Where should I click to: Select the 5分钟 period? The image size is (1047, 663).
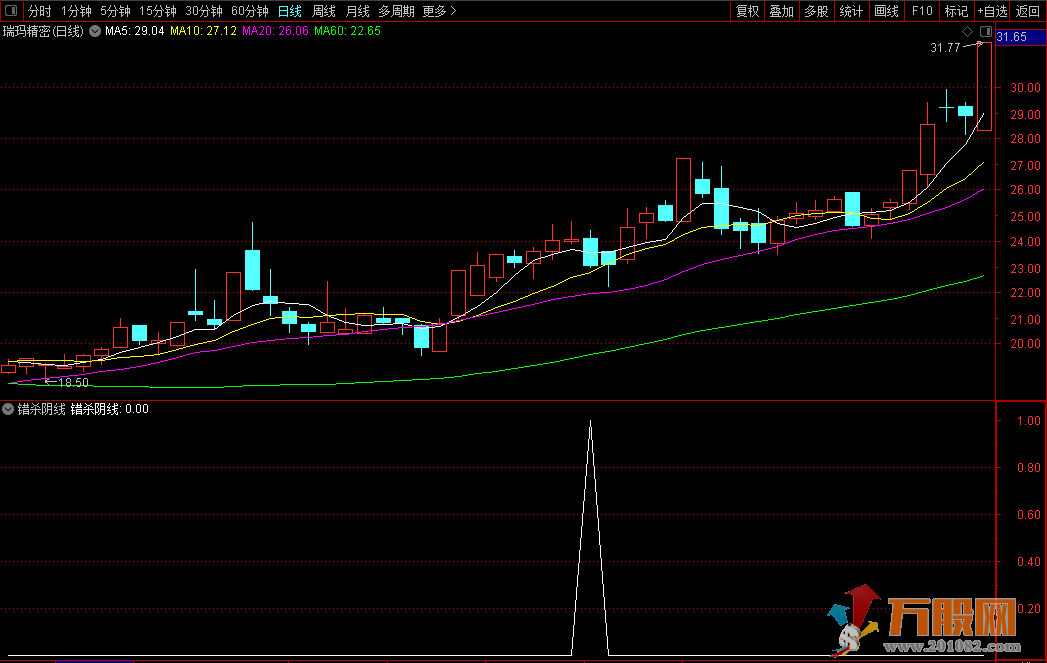click(x=116, y=11)
